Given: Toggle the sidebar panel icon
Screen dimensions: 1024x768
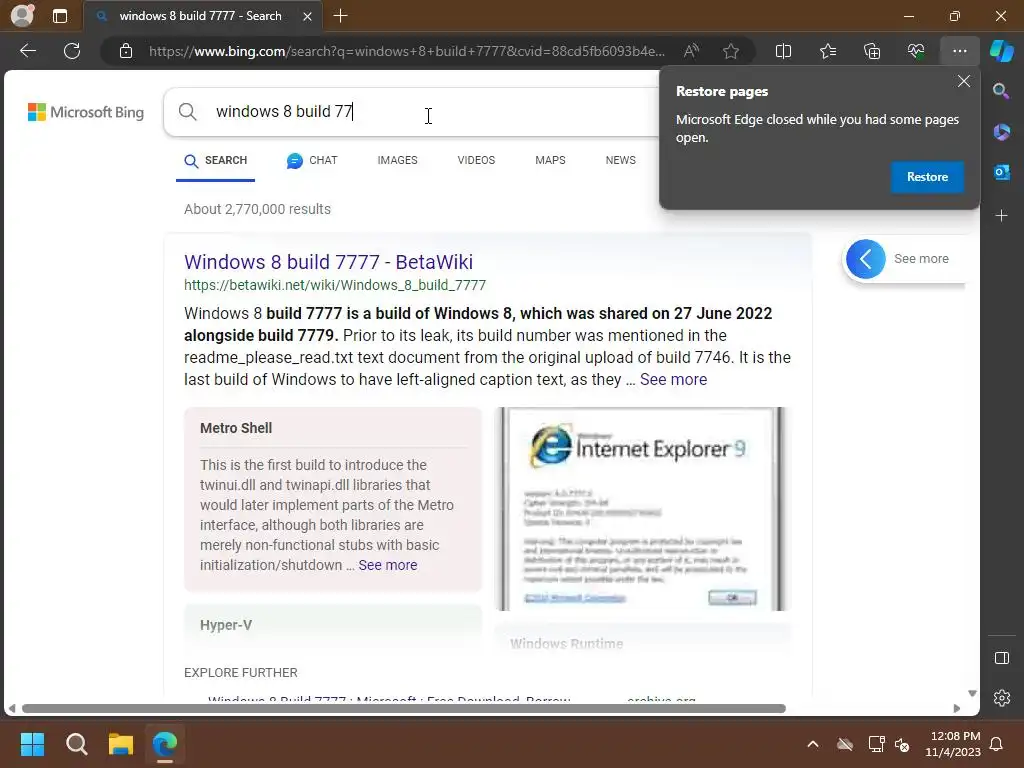Looking at the screenshot, I should [1001, 658].
